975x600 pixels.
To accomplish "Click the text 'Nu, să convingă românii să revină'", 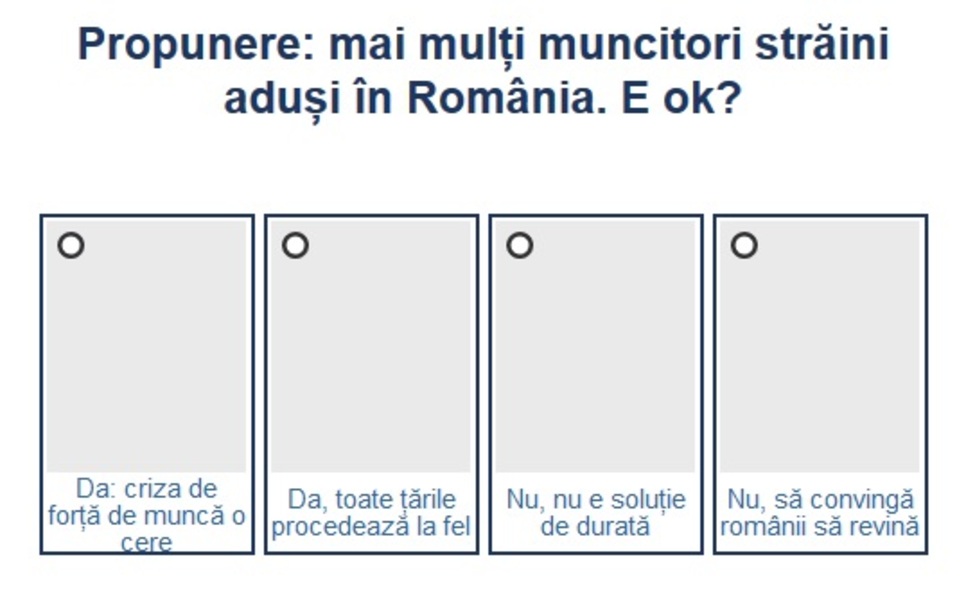I will tap(820, 513).
